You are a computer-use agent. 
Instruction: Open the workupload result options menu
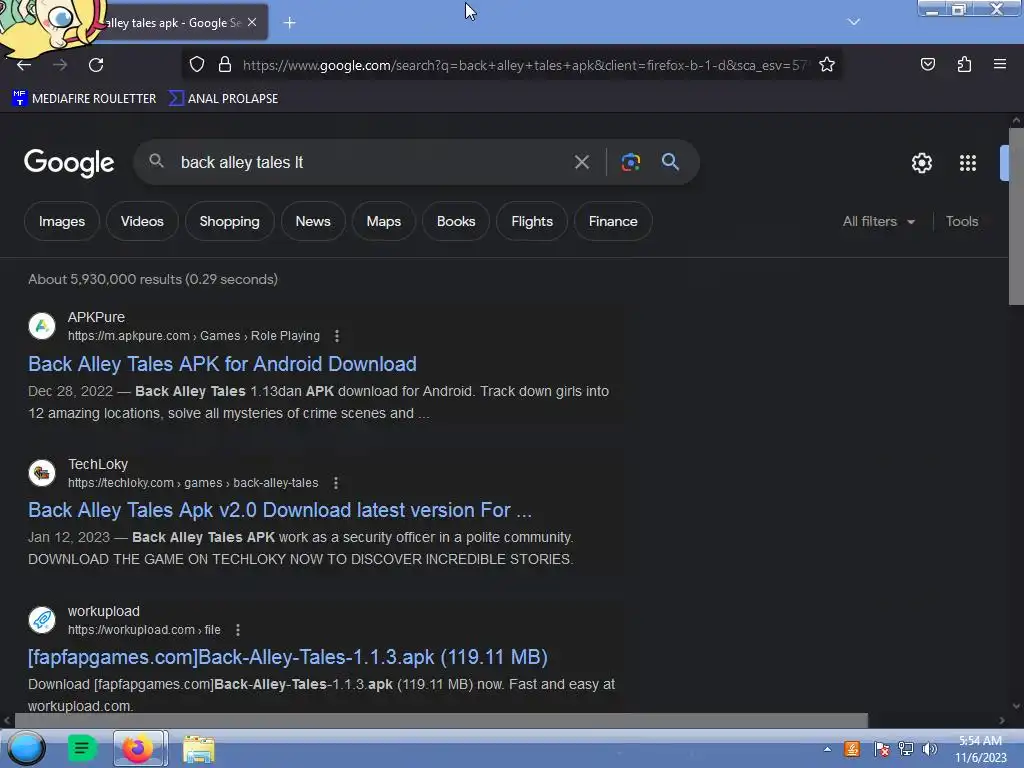point(238,630)
